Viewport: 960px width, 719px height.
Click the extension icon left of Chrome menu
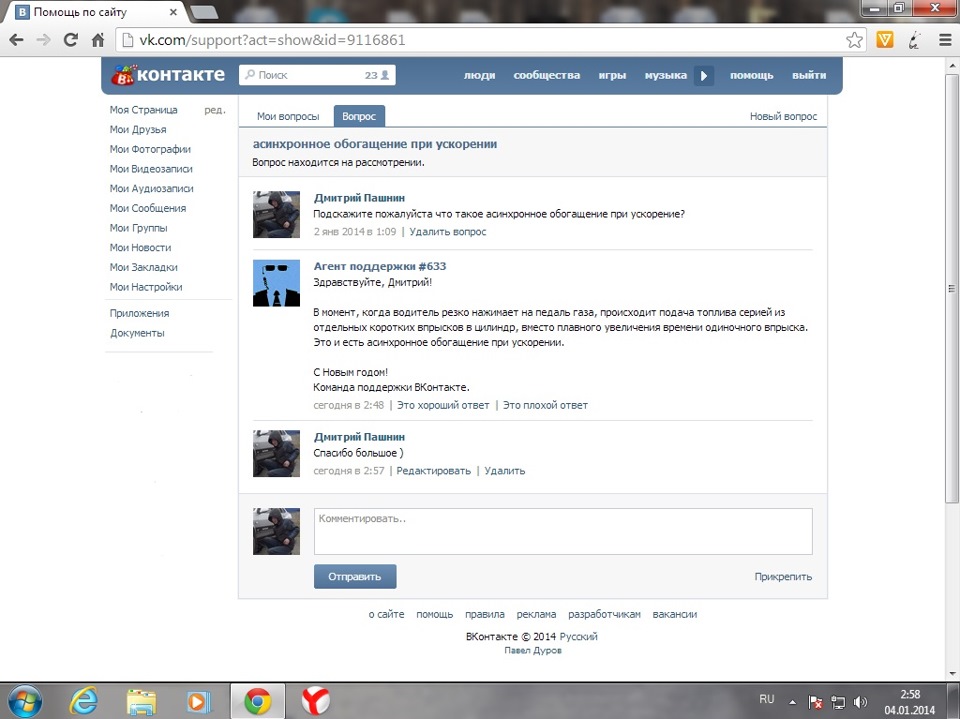pos(914,40)
